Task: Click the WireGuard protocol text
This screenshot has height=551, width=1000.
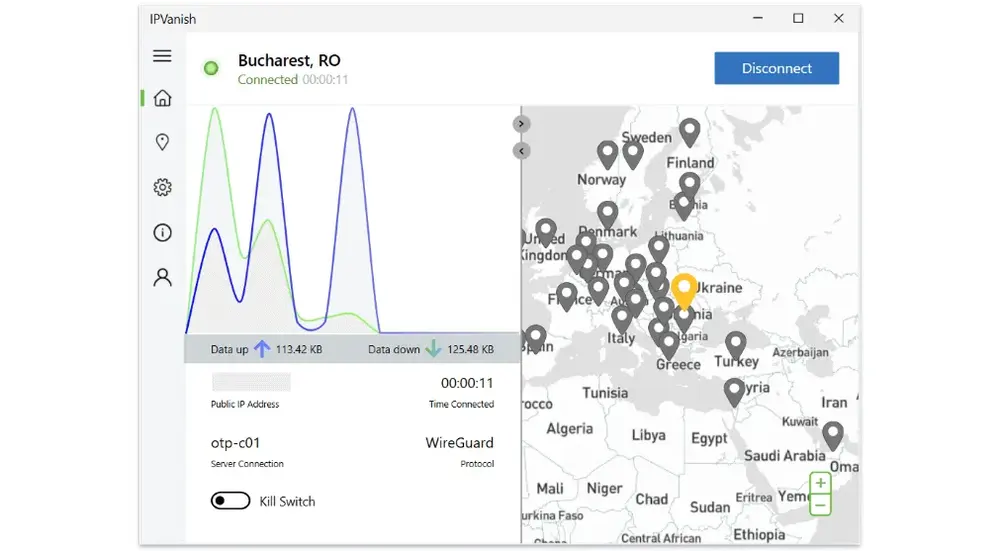Action: pyautogui.click(x=459, y=443)
